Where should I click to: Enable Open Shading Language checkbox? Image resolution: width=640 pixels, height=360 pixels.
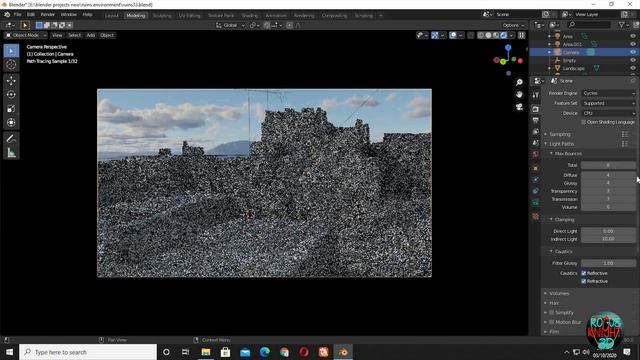pos(584,122)
